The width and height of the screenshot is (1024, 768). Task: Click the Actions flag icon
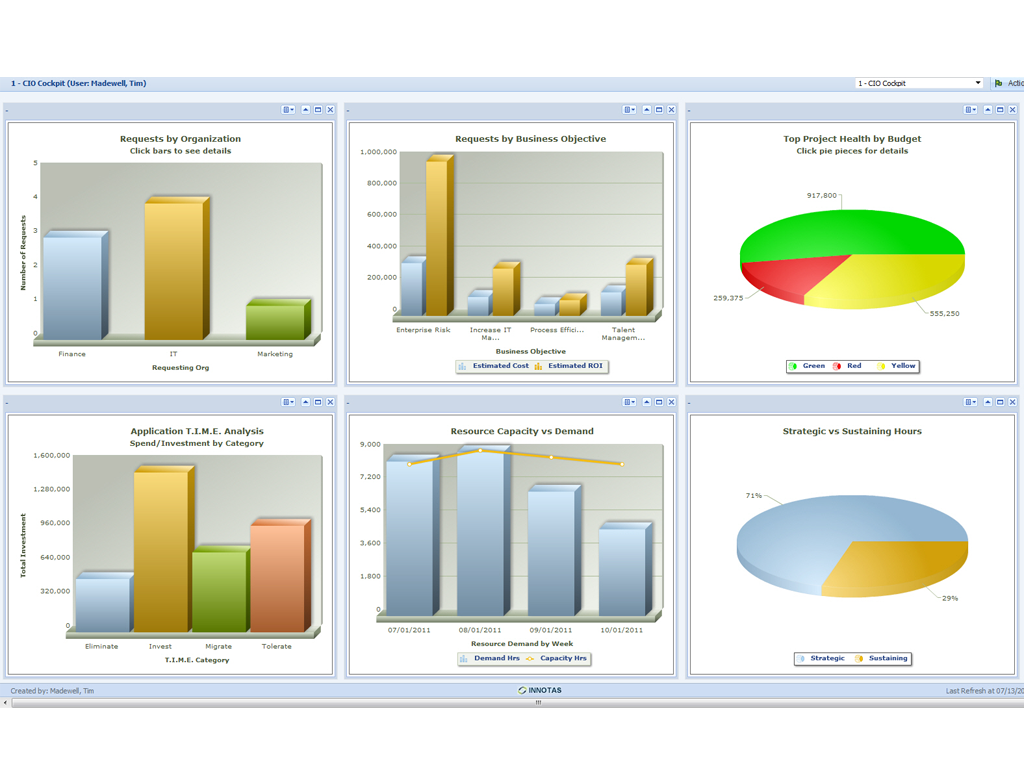coord(998,83)
